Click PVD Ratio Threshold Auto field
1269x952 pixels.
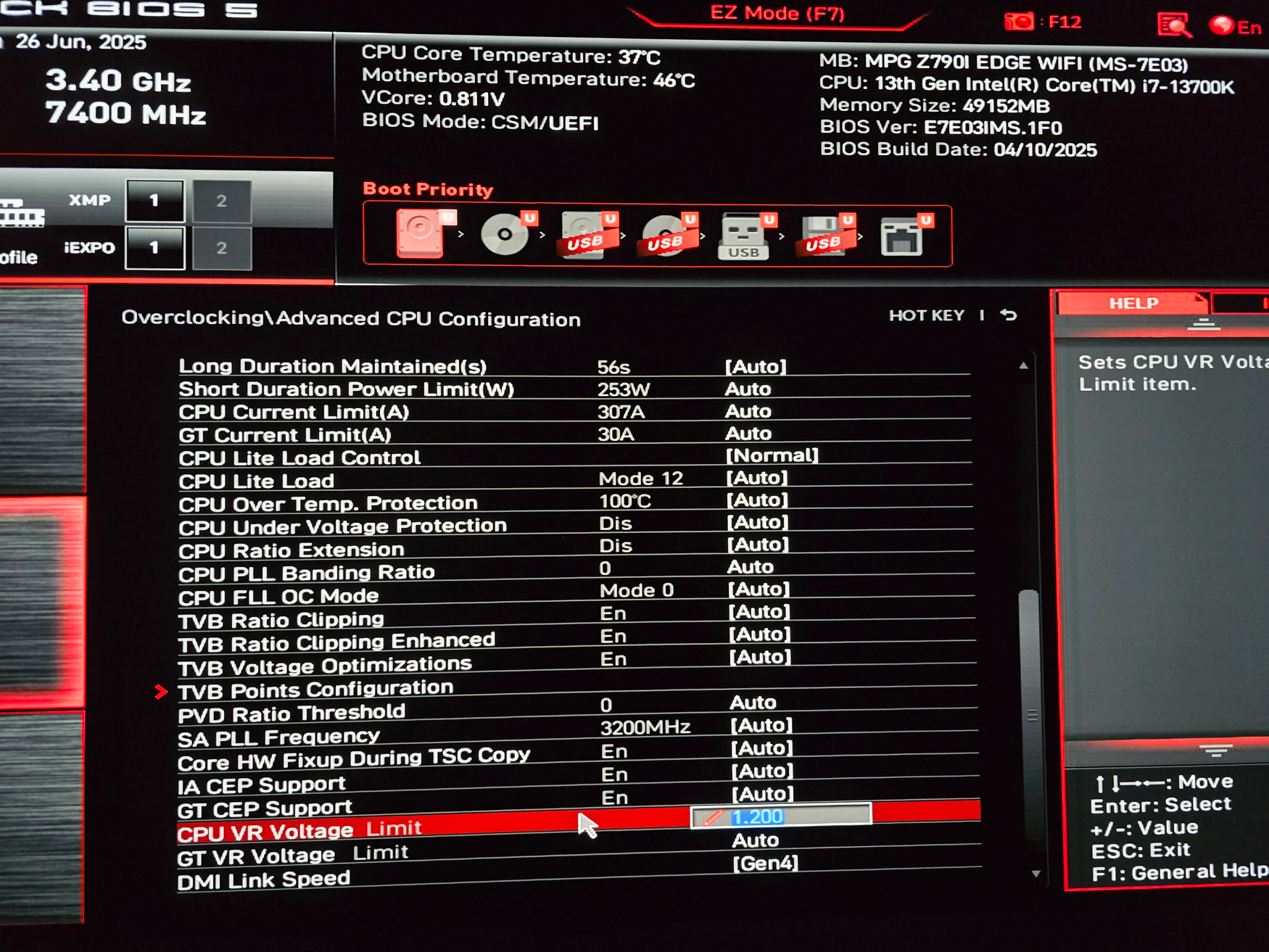pyautogui.click(x=753, y=703)
